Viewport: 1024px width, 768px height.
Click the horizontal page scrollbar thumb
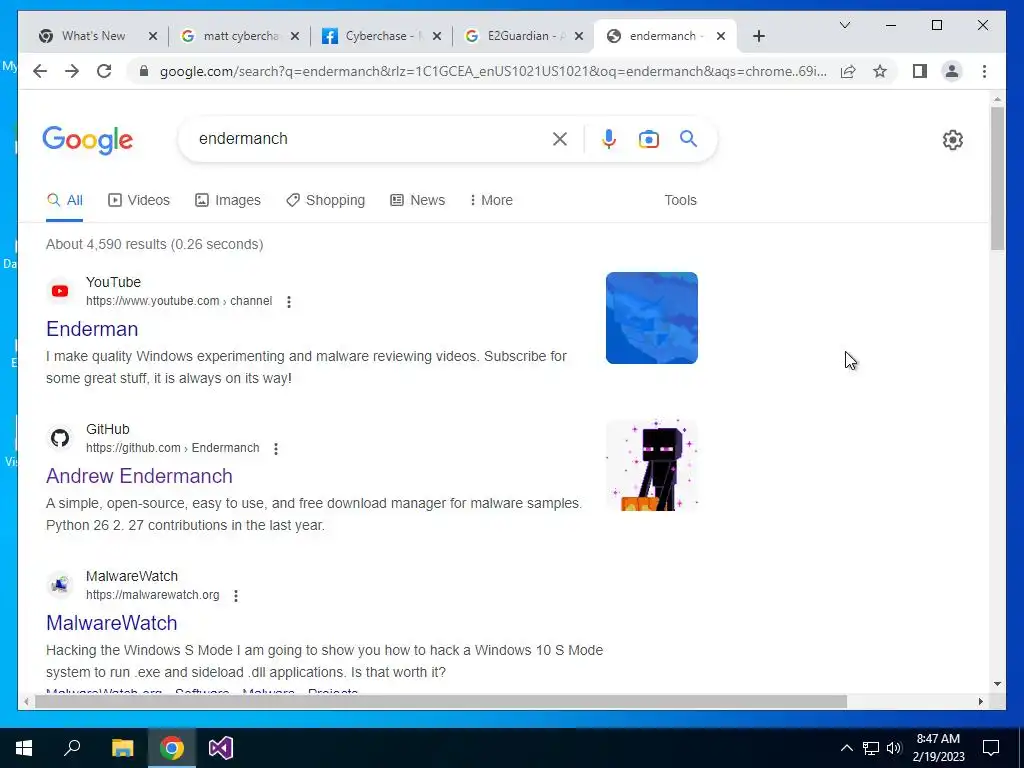(x=441, y=701)
